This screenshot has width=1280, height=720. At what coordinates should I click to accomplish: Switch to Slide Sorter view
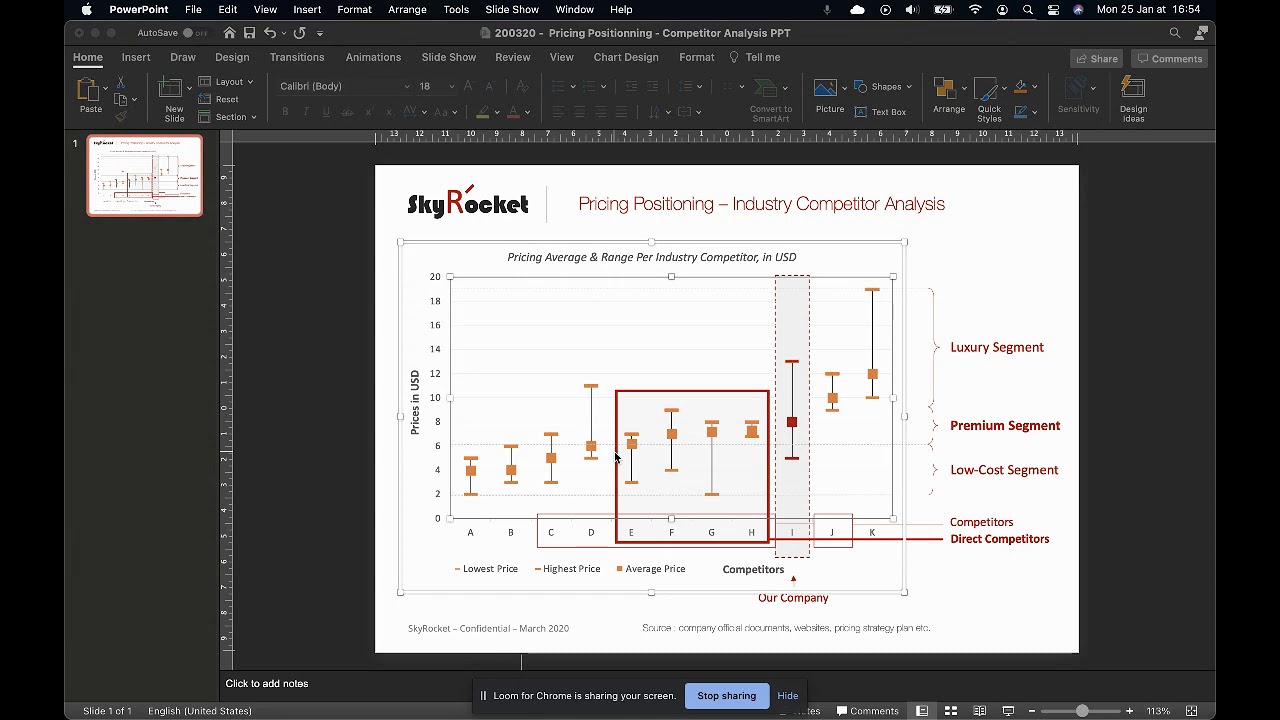pos(951,711)
